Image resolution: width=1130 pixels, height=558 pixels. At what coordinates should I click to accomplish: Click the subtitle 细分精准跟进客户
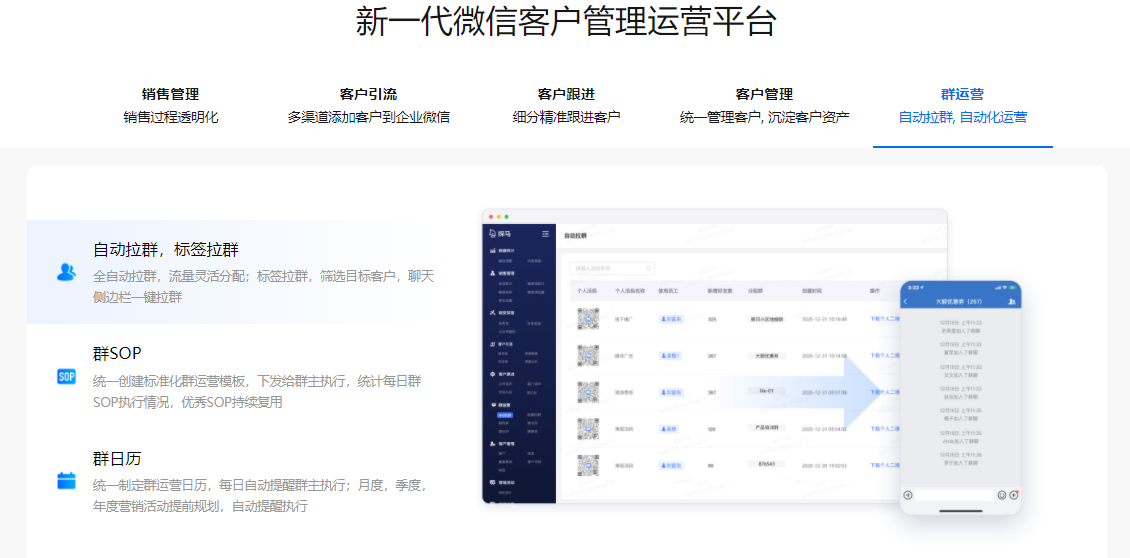click(x=566, y=117)
